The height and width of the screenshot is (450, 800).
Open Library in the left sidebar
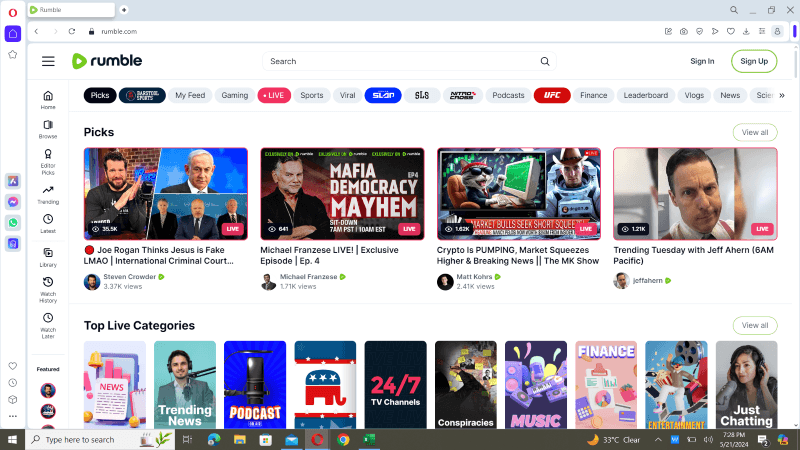[48, 258]
